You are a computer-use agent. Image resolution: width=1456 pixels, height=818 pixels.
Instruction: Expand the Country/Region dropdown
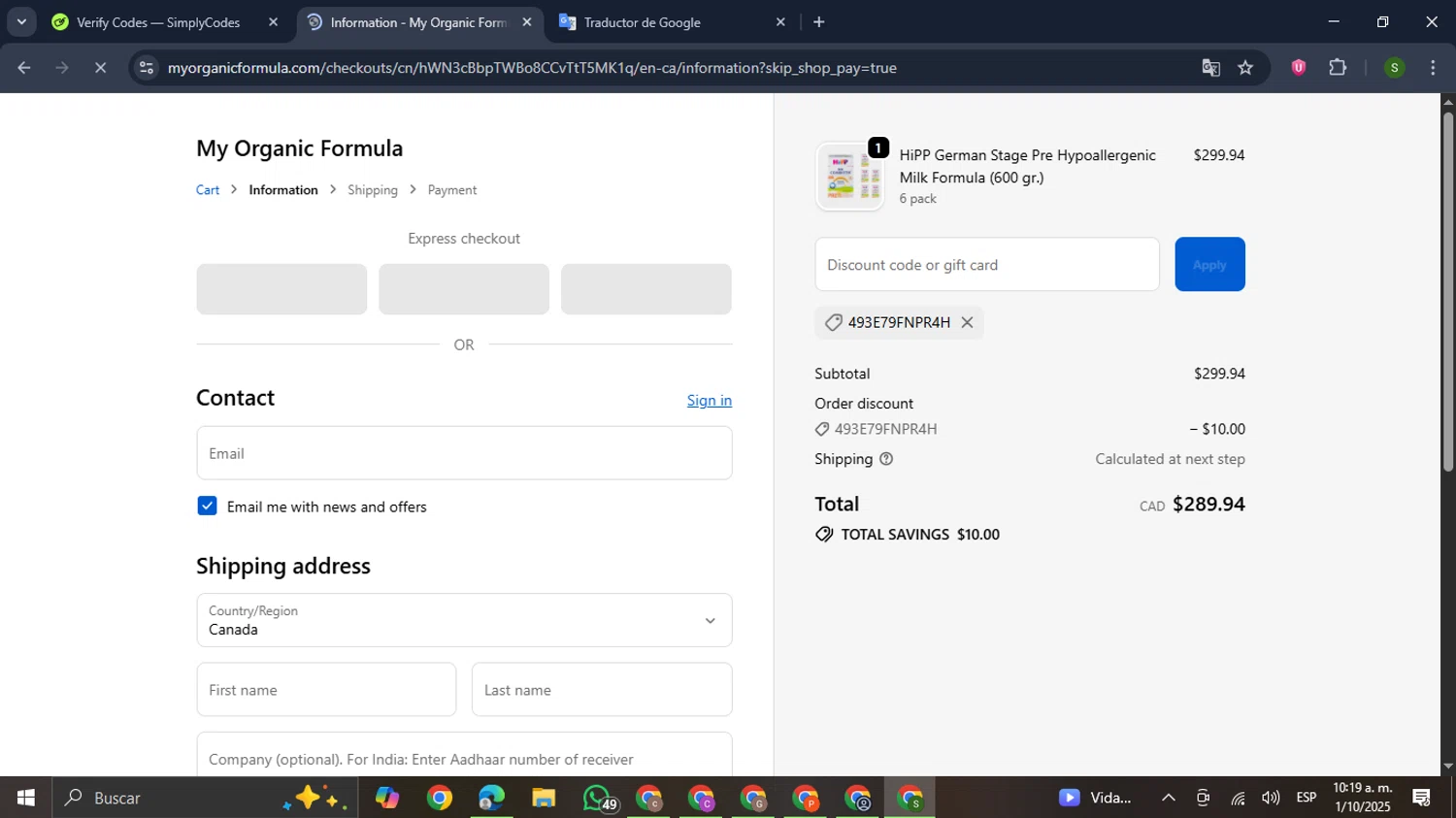pos(464,620)
